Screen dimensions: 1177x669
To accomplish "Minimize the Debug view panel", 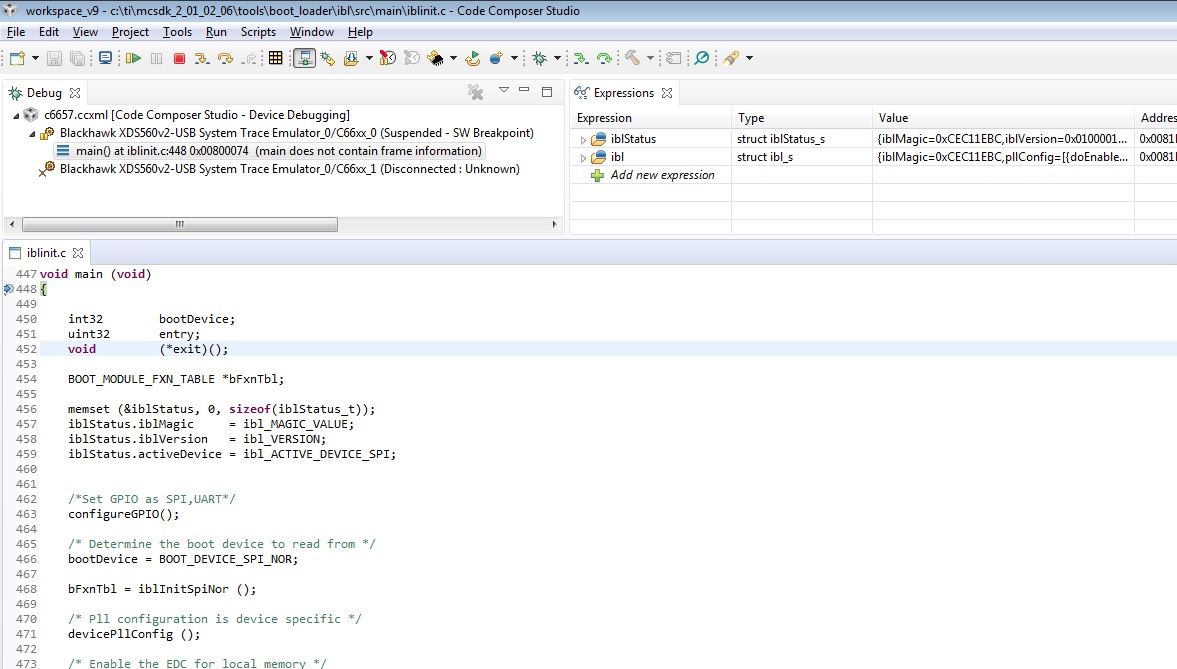I will tap(524, 90).
